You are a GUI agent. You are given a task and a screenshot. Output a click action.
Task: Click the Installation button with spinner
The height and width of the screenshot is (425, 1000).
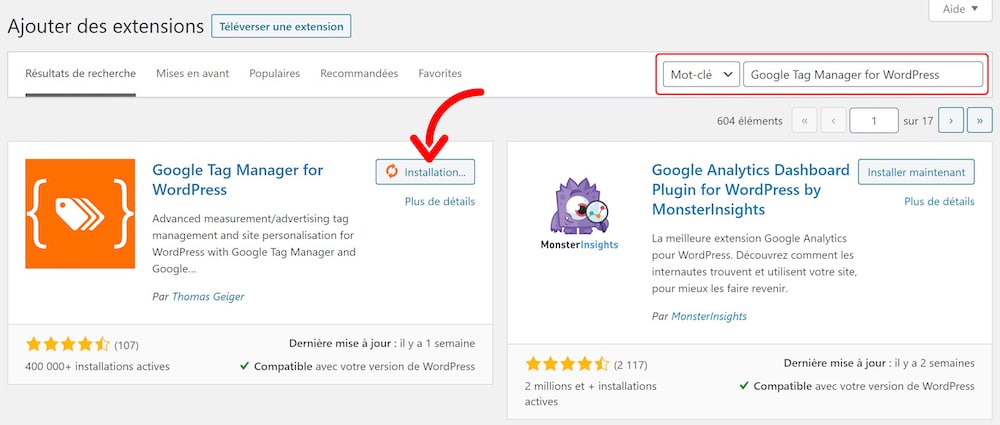point(425,172)
